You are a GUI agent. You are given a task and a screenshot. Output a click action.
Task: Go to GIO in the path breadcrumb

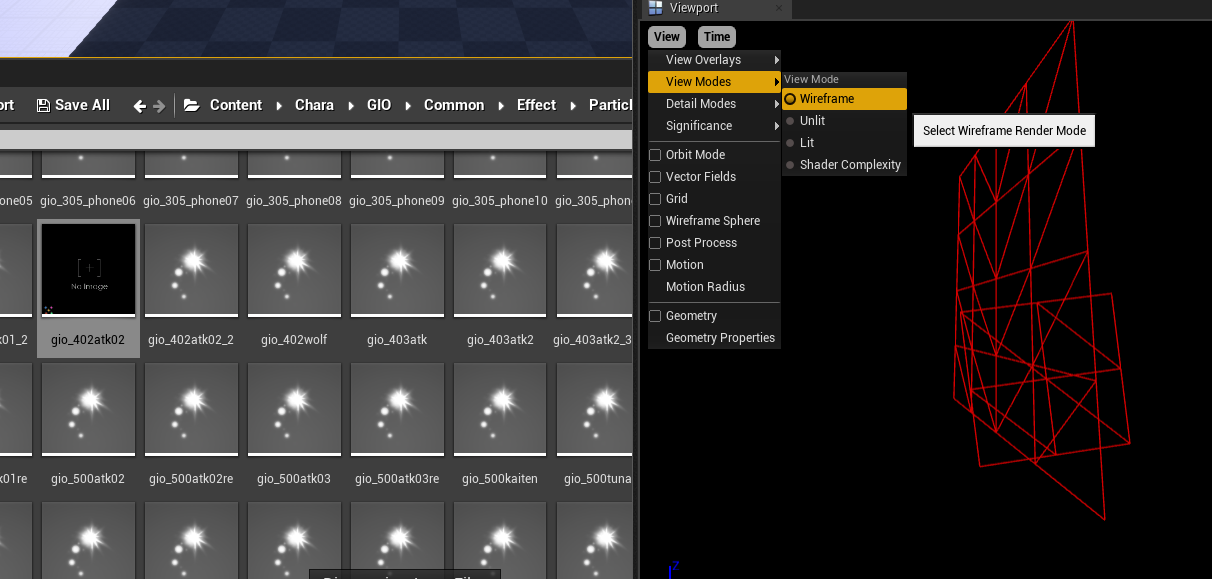coord(379,105)
